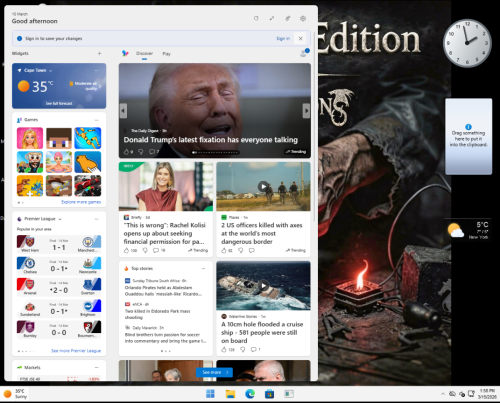Viewport: 500px width, 403px height.
Task: Launch the blocky pixel character game
Action: [x=59, y=138]
